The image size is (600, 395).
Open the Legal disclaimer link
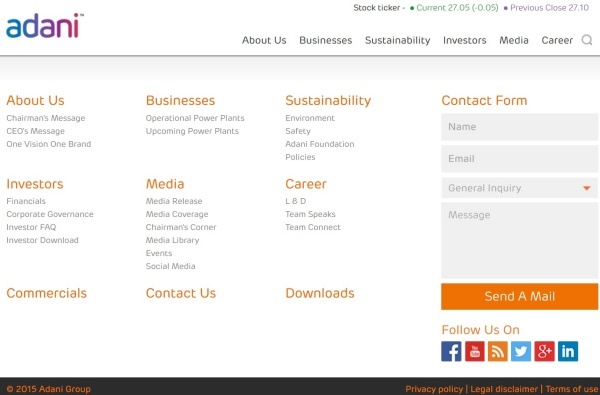pyautogui.click(x=504, y=389)
